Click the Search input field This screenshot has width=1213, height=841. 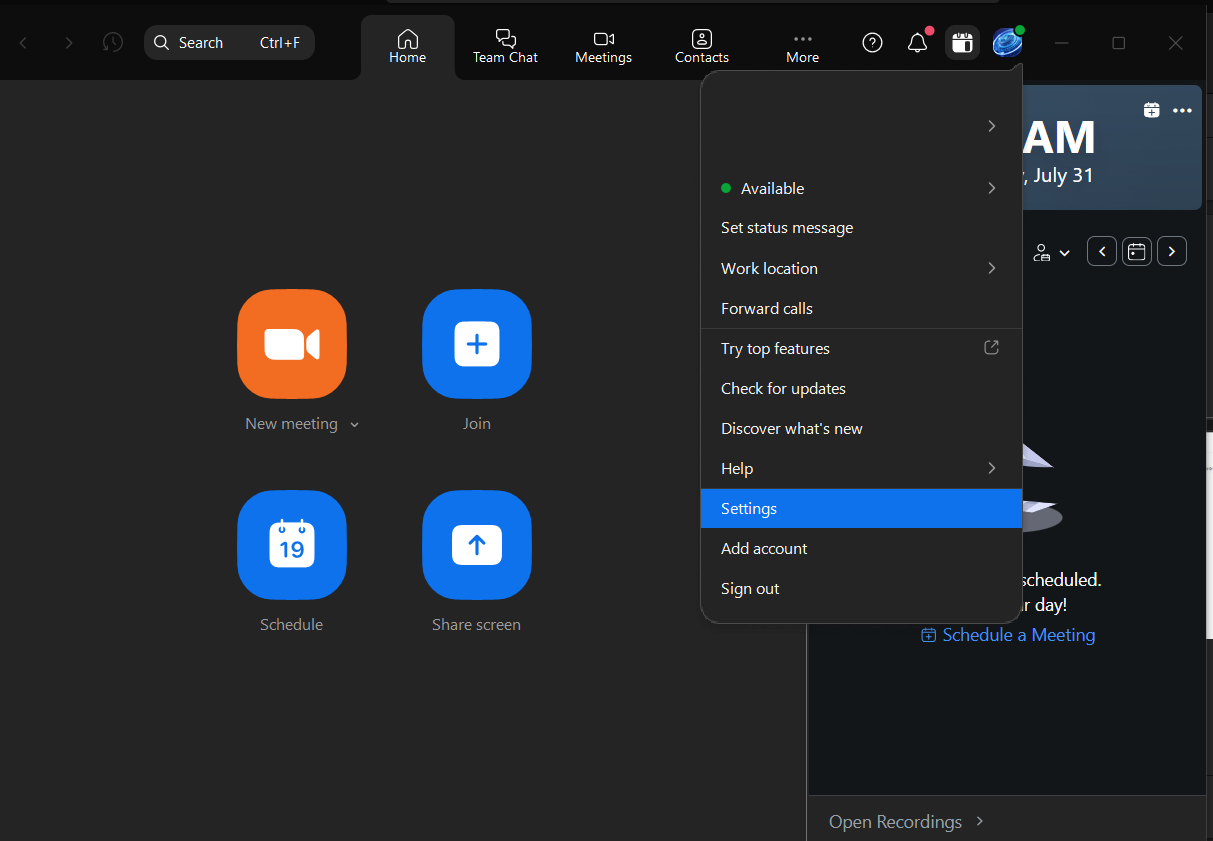(229, 43)
